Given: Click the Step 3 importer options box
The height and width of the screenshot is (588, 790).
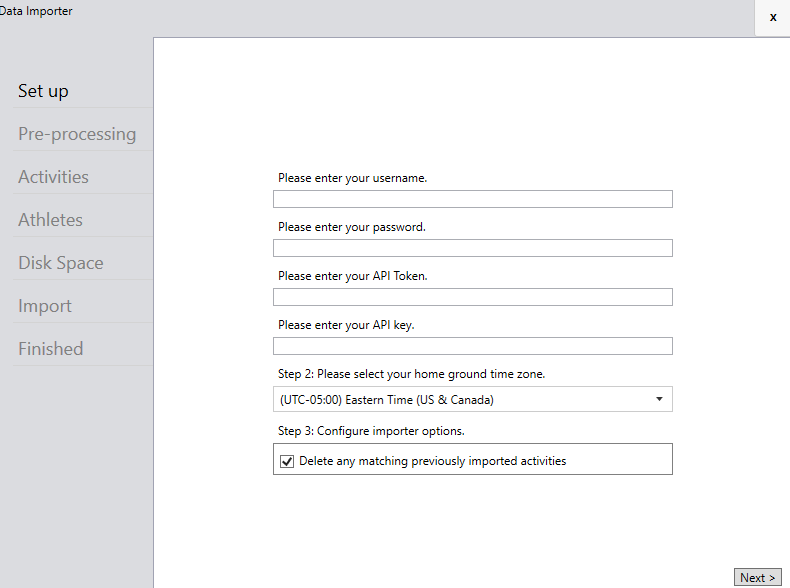Looking at the screenshot, I should pyautogui.click(x=473, y=459).
